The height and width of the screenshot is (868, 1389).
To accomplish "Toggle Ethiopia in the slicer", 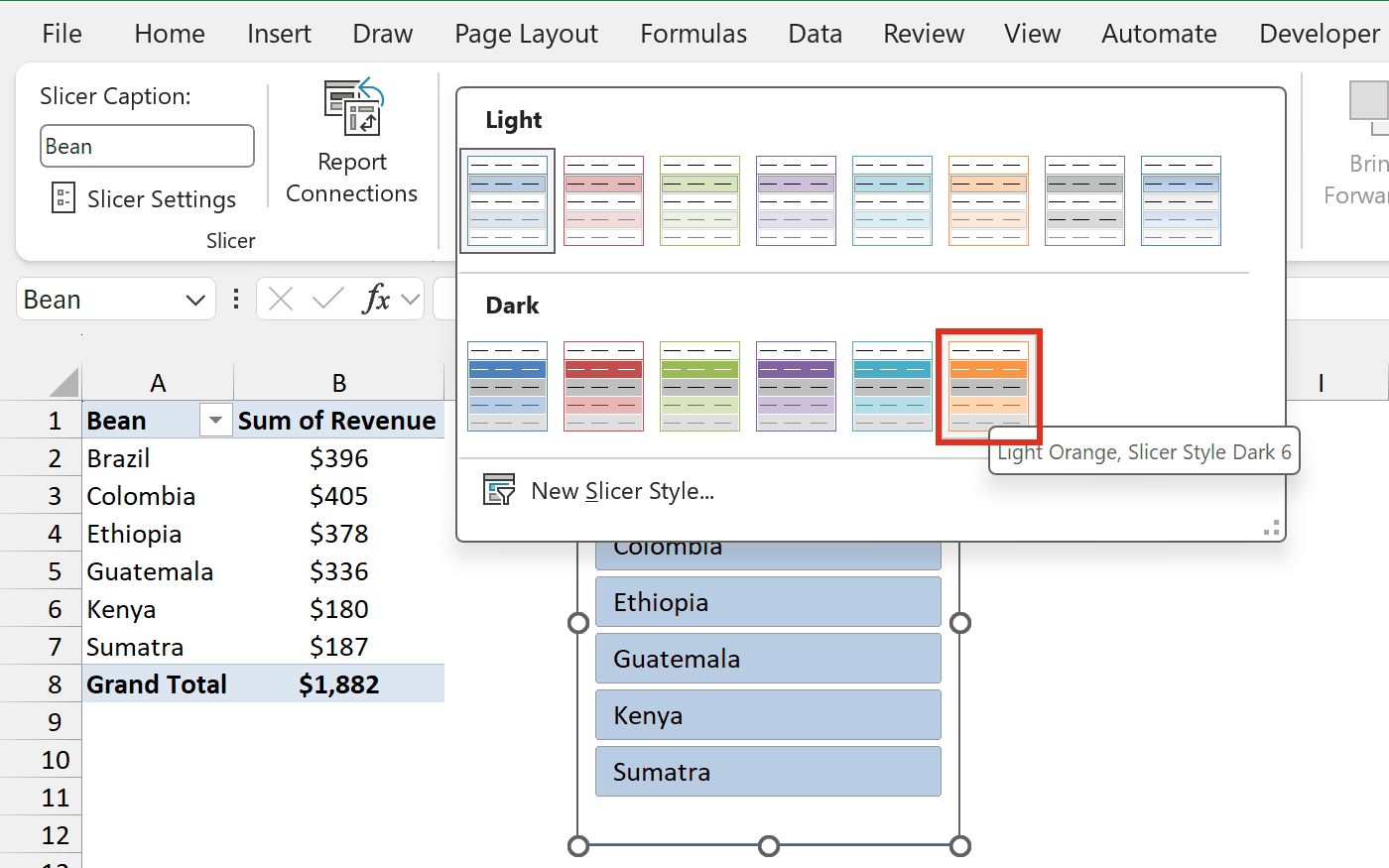I will 768,601.
